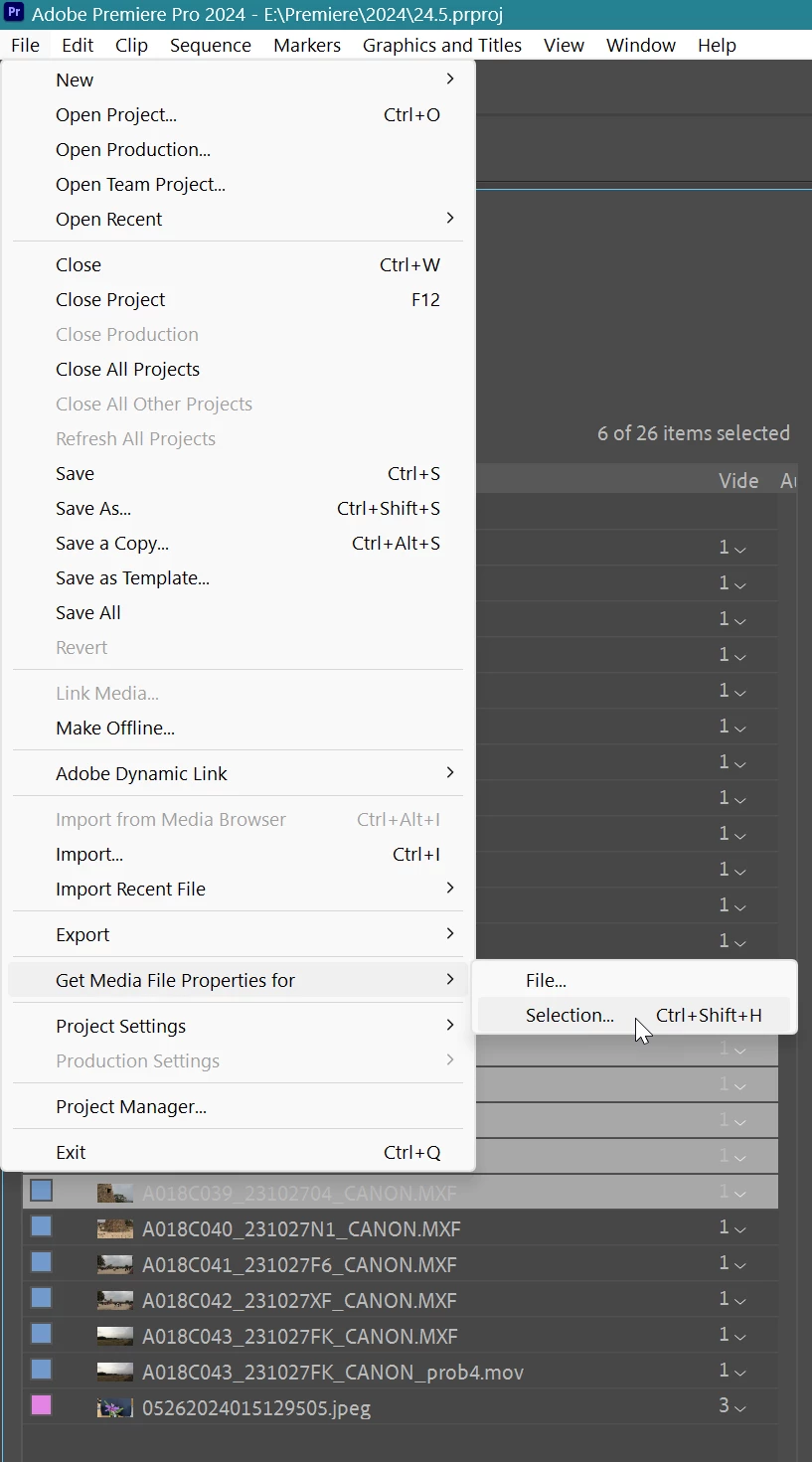Choose Save As...
Image resolution: width=812 pixels, height=1462 pixels.
coord(238,509)
